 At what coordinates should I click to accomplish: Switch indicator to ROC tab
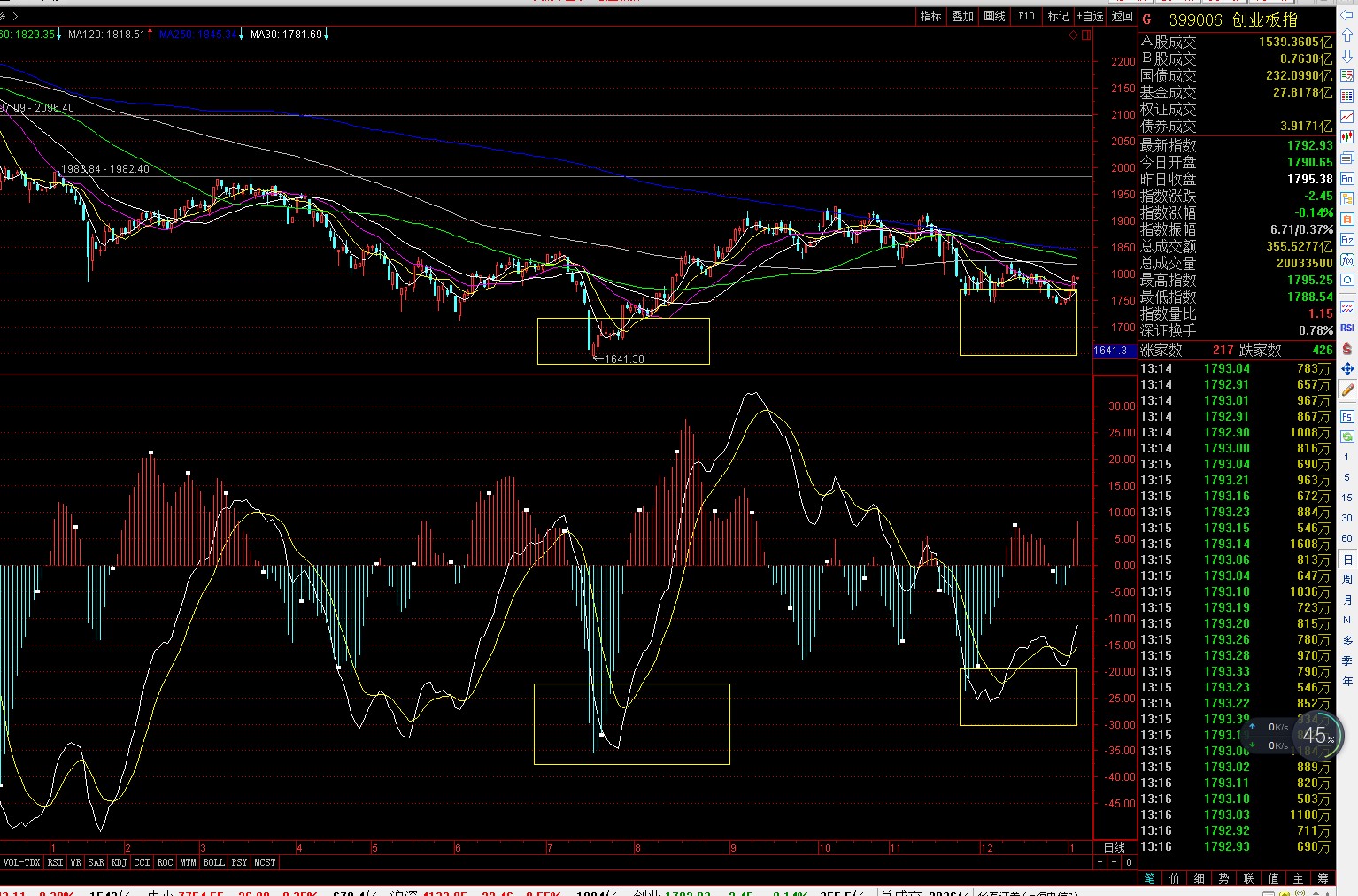click(x=165, y=862)
